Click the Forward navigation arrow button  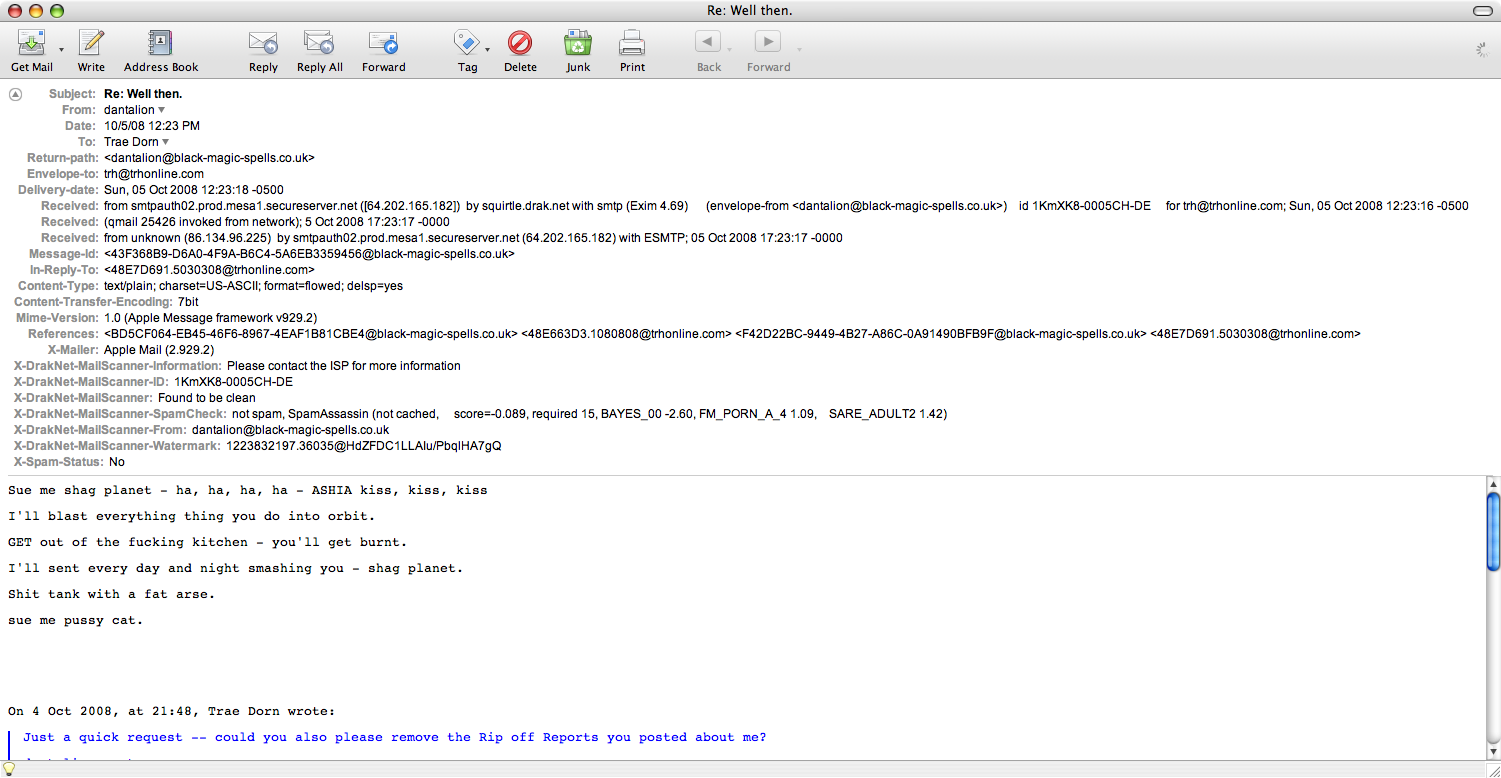[767, 42]
